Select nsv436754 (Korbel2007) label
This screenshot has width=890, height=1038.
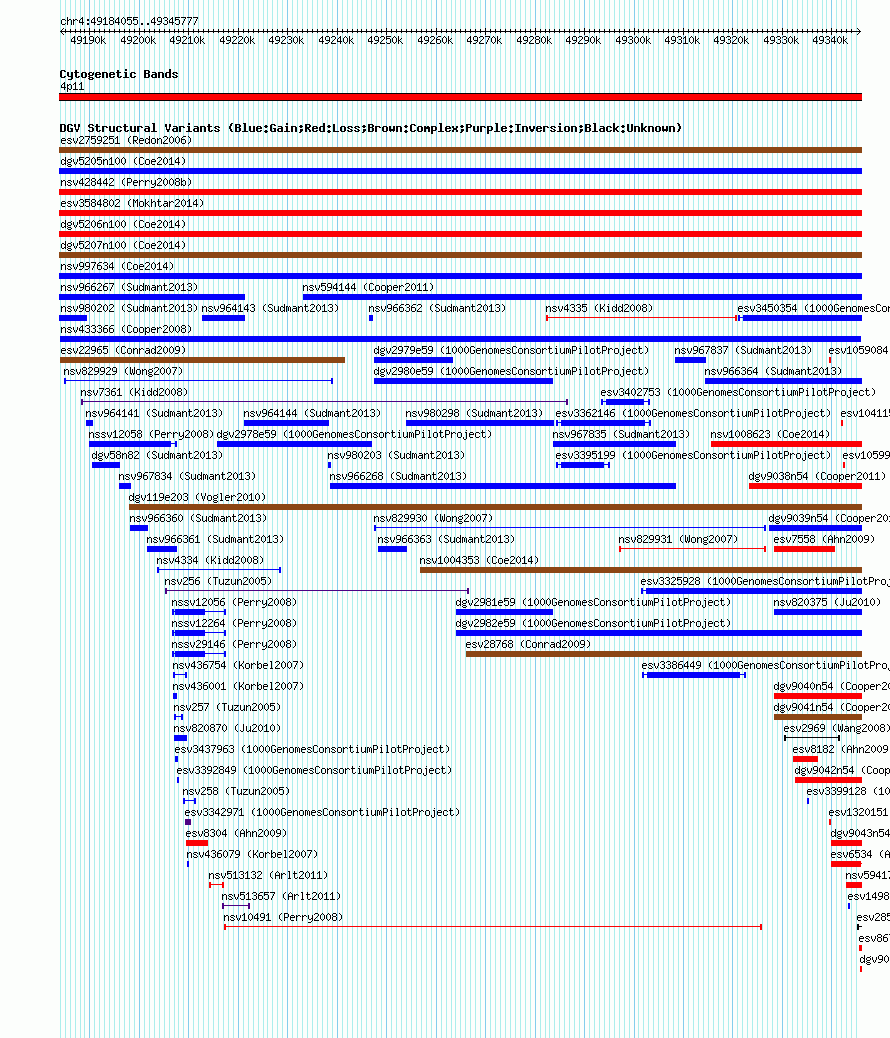point(238,666)
